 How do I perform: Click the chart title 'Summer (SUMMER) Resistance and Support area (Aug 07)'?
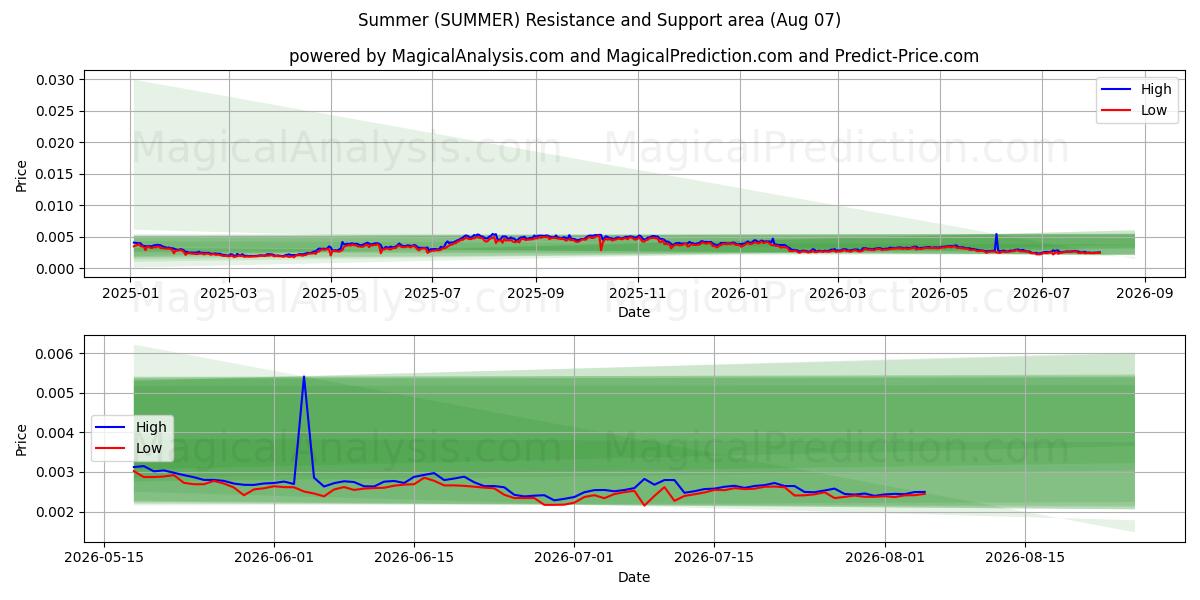(x=600, y=20)
